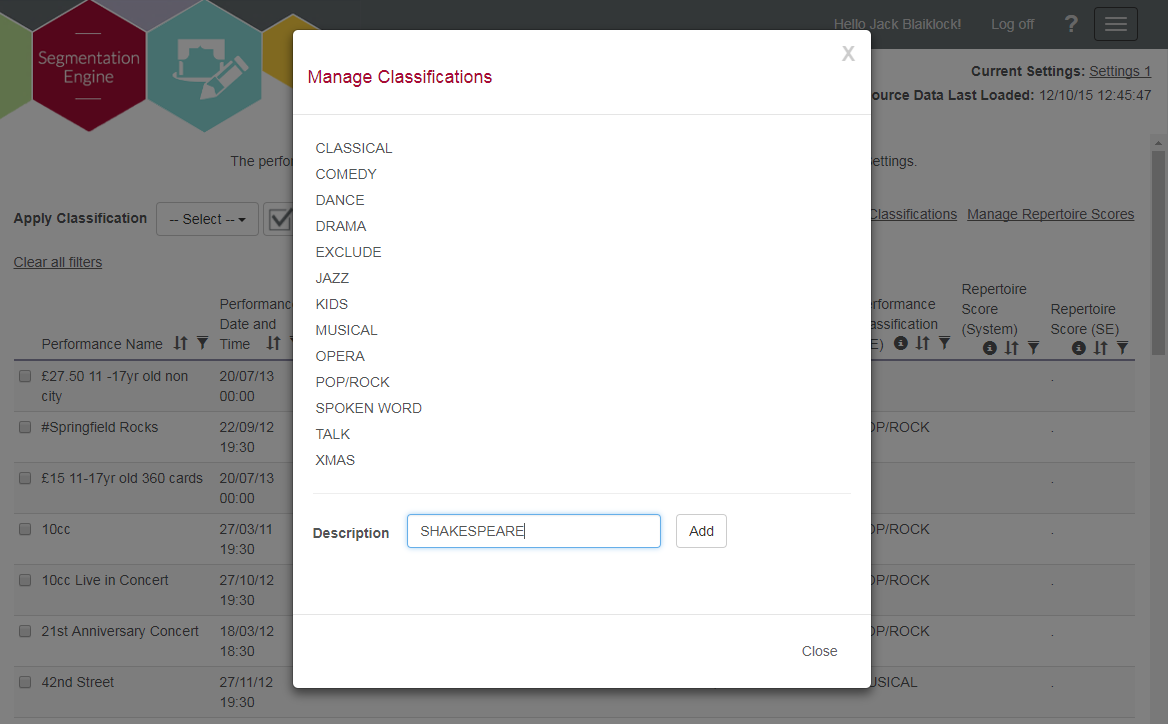
Task: Open the help question mark icon
Action: [1071, 24]
